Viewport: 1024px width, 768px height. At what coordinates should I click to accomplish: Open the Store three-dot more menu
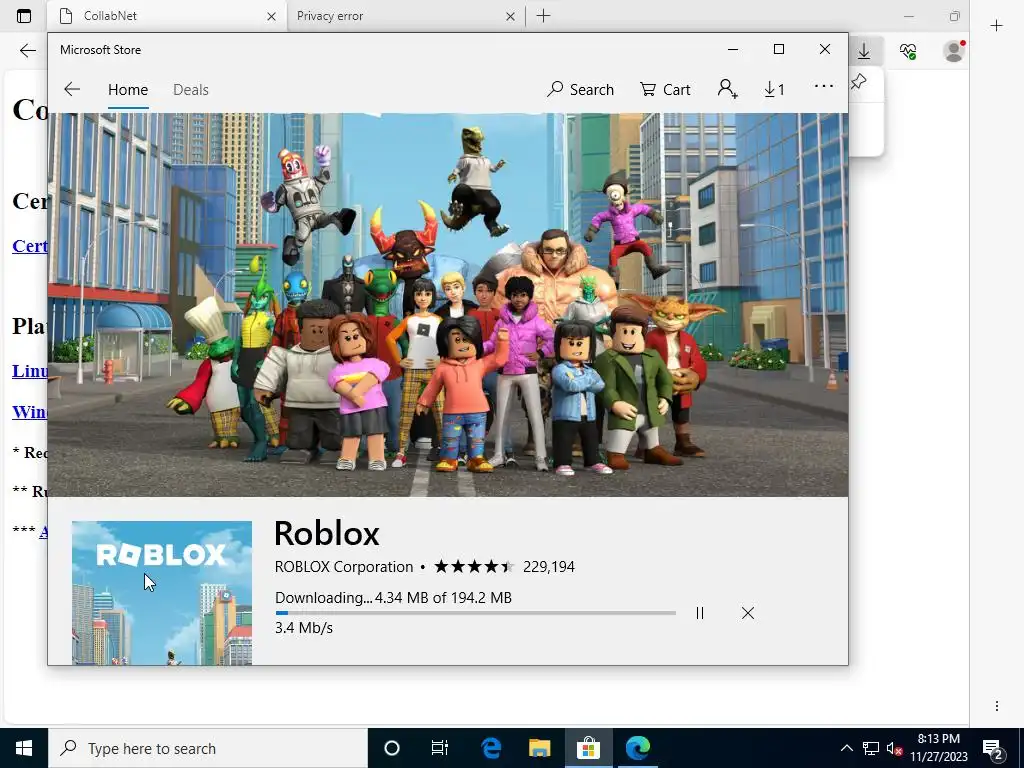coord(824,86)
